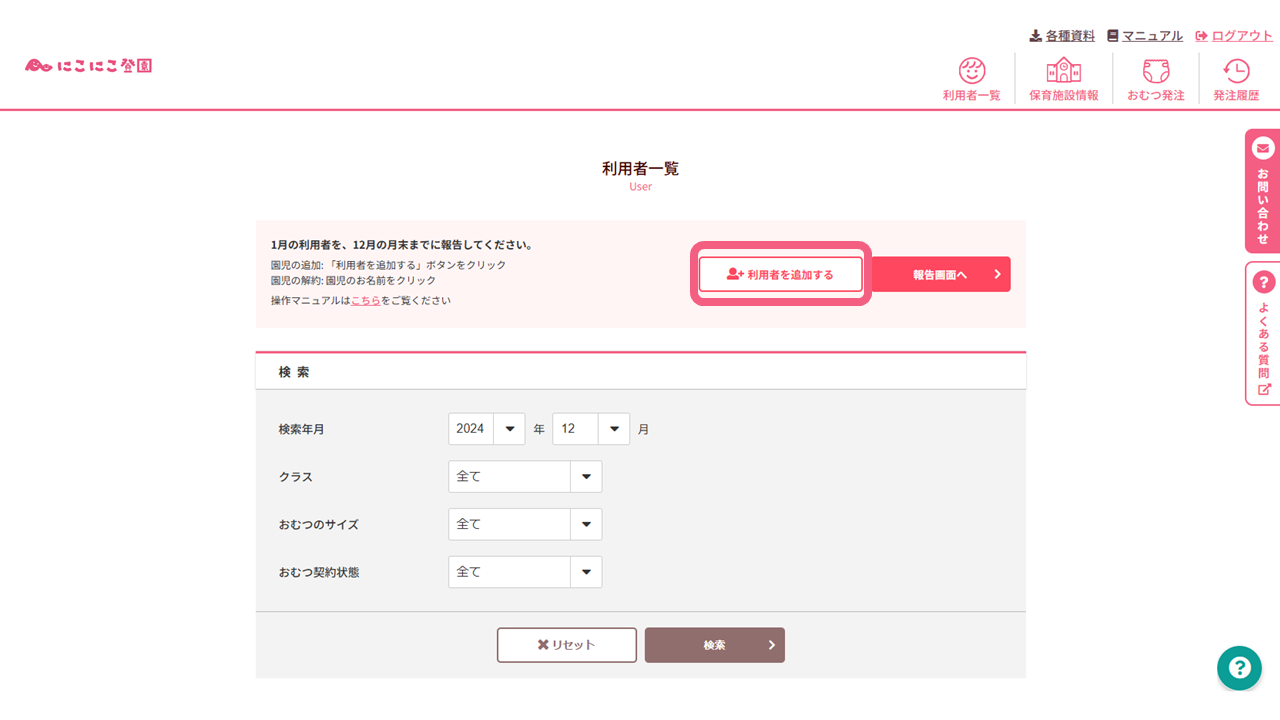Click the 利用者を追加する add user button

coord(780,273)
